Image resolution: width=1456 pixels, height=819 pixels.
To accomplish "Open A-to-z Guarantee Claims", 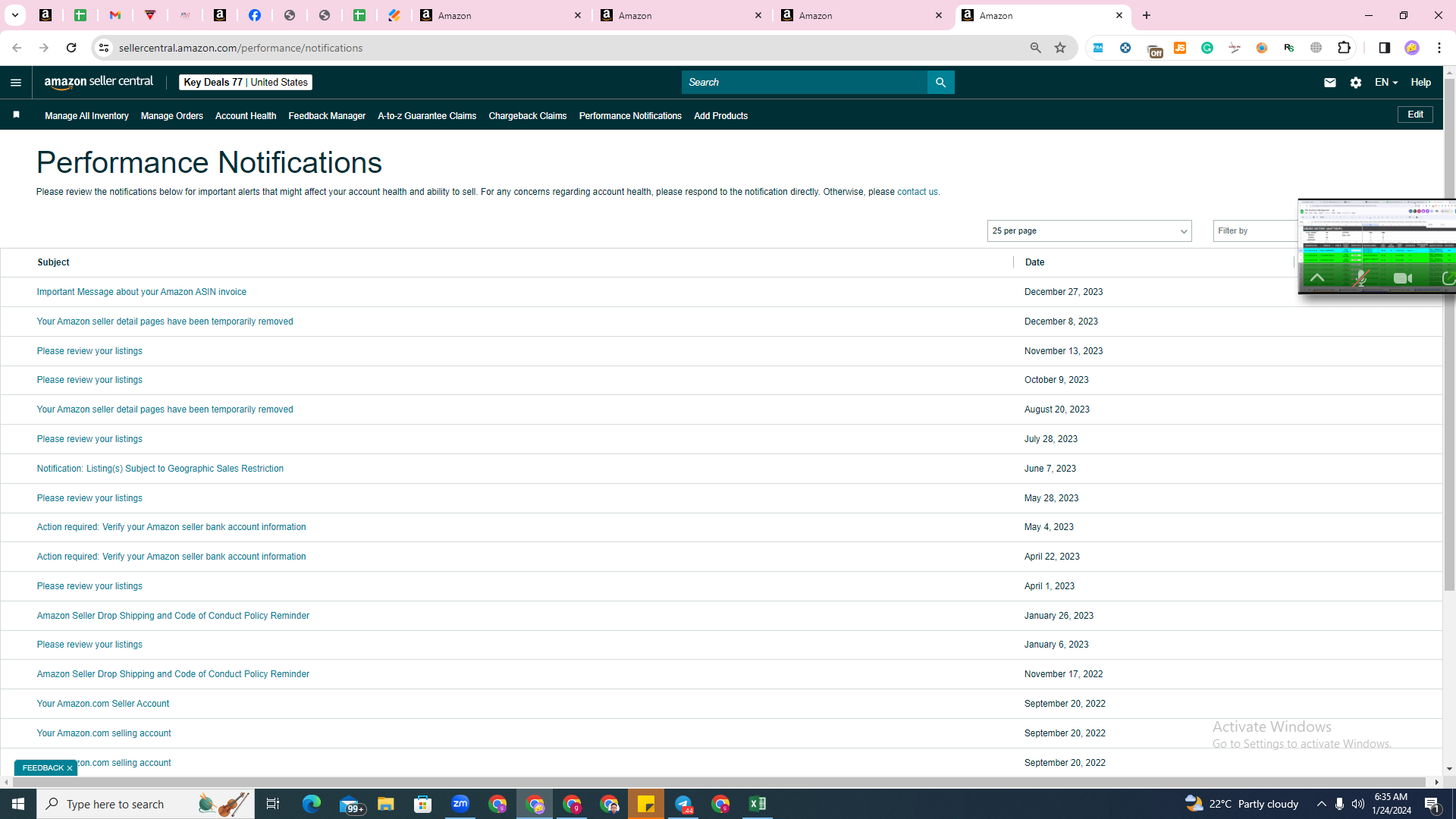I will pyautogui.click(x=427, y=116).
